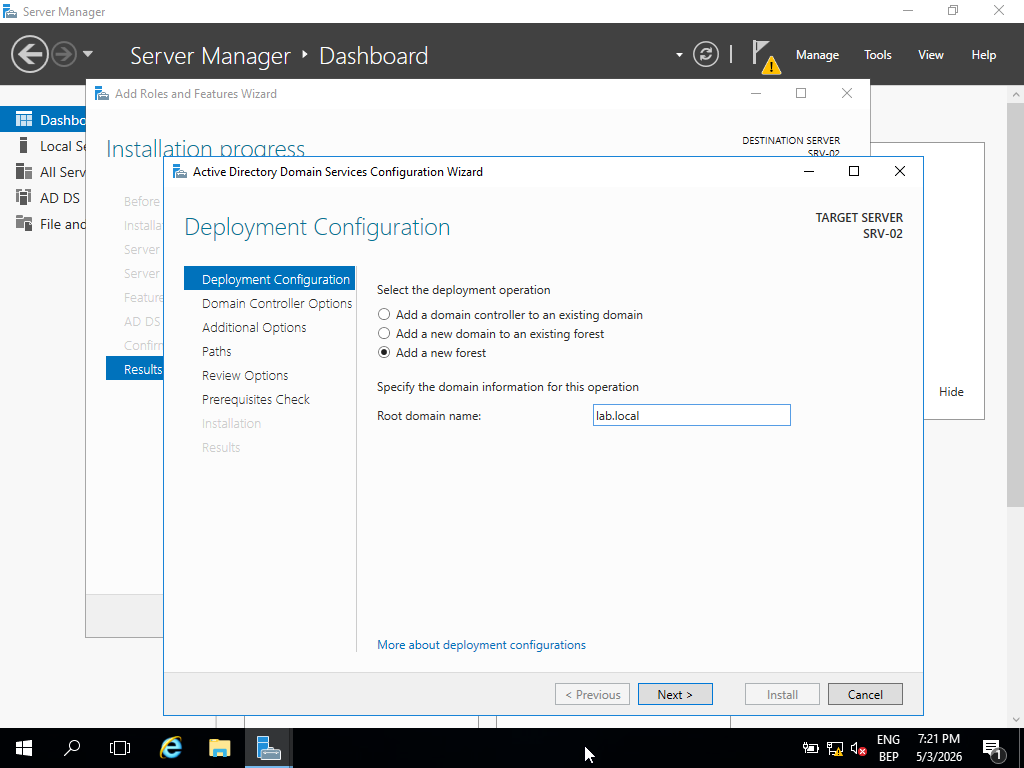Open More about deployment configurations link
Screen dimensions: 1024x768
[x=481, y=645]
